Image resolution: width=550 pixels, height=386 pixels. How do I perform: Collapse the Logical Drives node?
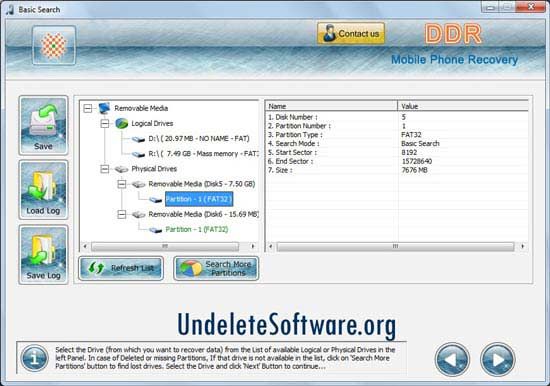point(105,124)
